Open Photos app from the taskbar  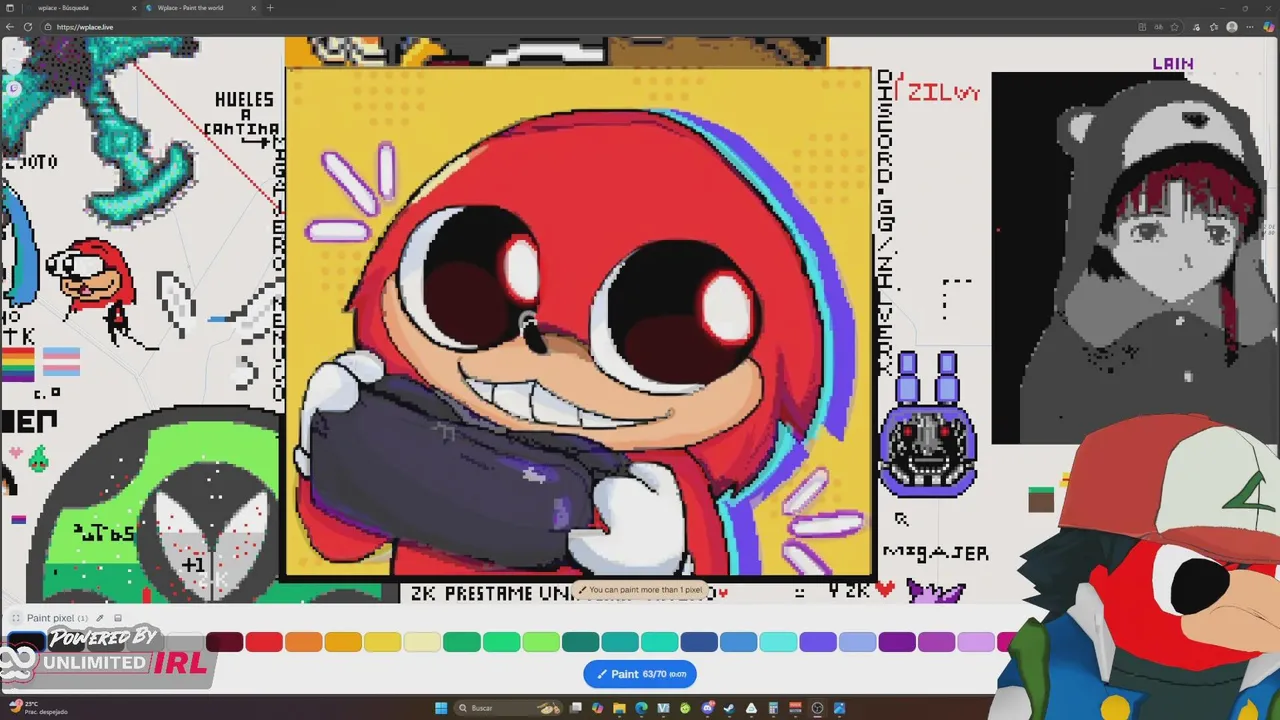pos(839,708)
